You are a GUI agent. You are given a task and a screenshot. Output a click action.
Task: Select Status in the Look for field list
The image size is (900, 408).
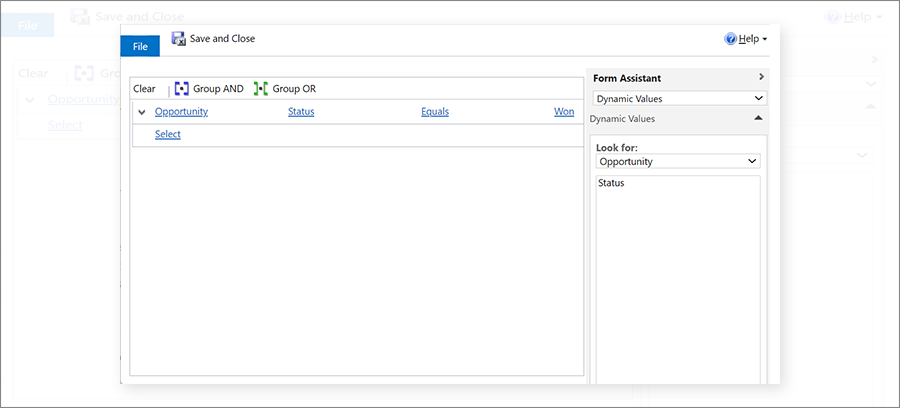click(611, 184)
